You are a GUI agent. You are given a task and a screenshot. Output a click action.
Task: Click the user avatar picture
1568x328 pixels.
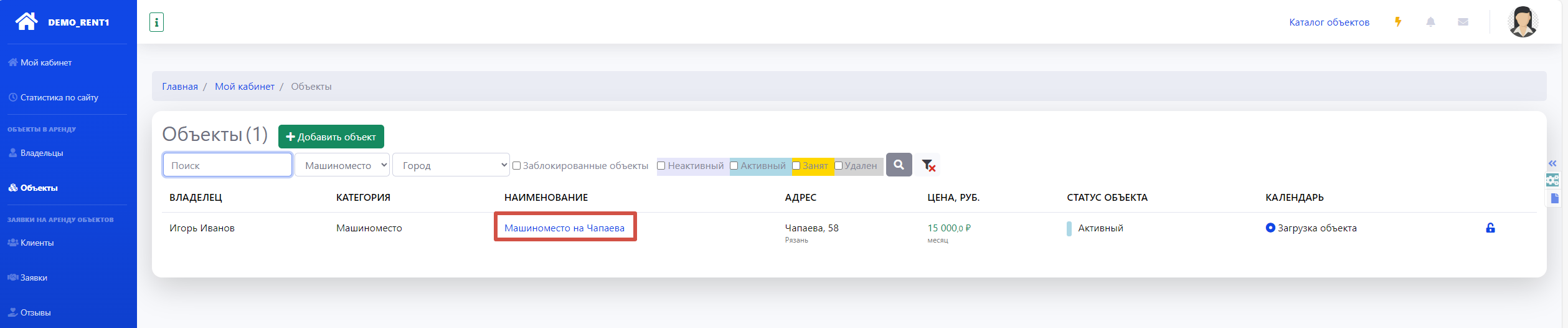(1523, 22)
